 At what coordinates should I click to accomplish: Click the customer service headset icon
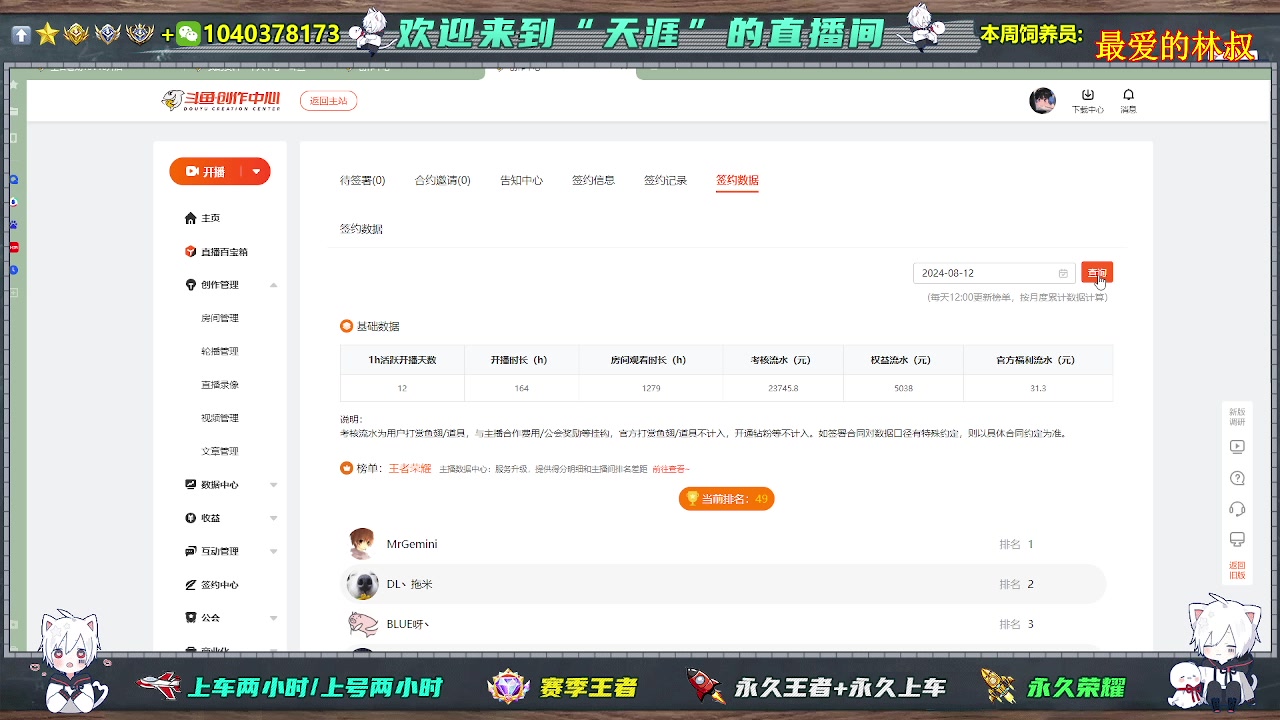[1237, 509]
